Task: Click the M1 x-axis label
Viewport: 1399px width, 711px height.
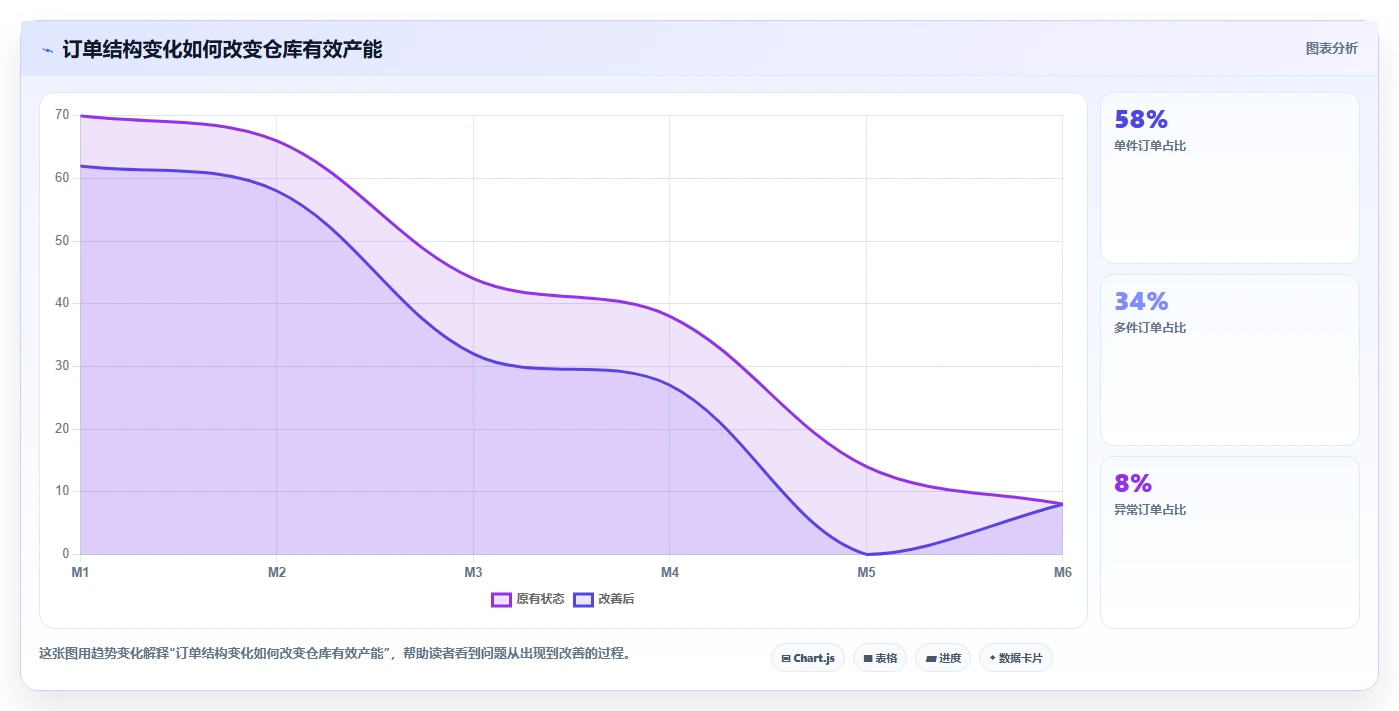Action: click(80, 572)
